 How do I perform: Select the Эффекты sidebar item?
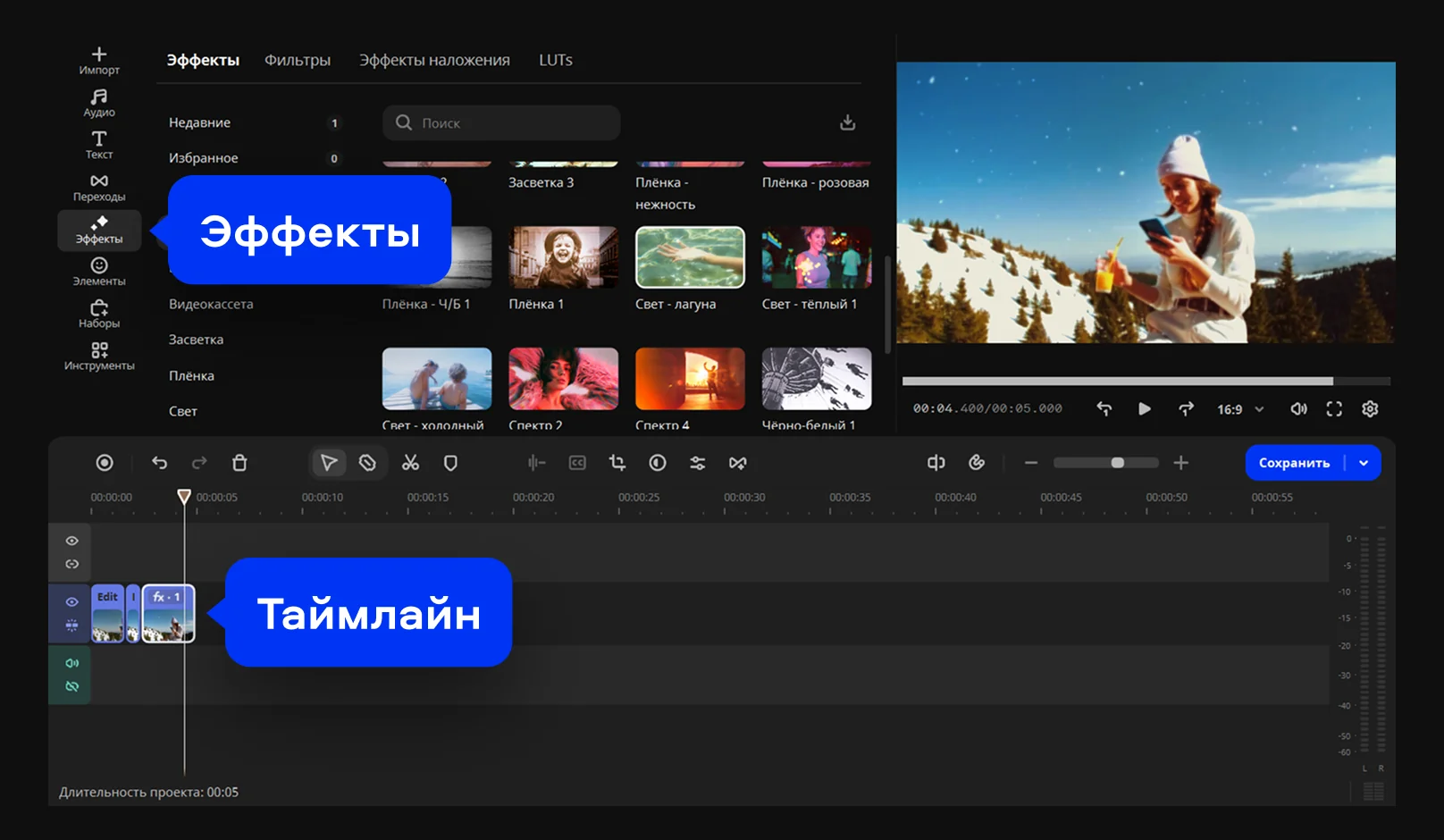pyautogui.click(x=99, y=231)
